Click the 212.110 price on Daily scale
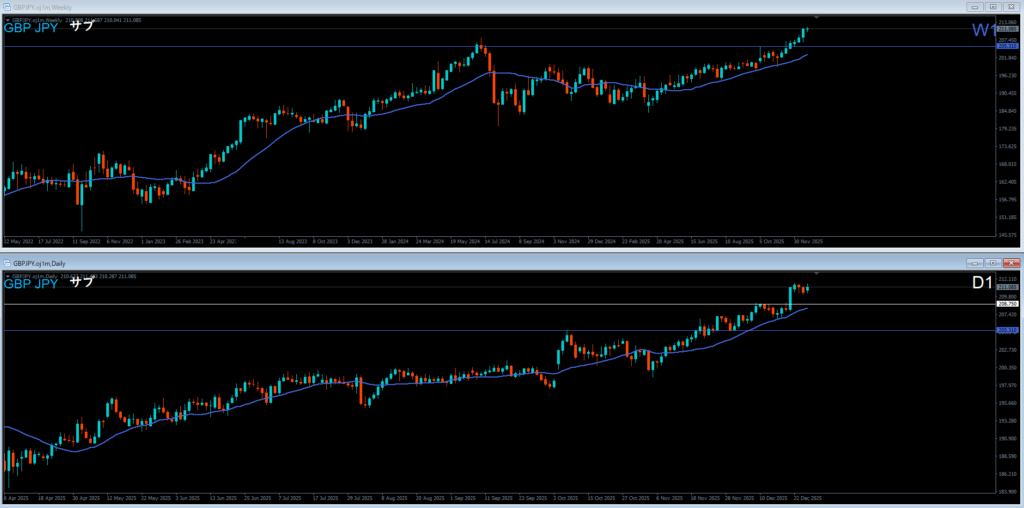 pyautogui.click(x=1008, y=279)
